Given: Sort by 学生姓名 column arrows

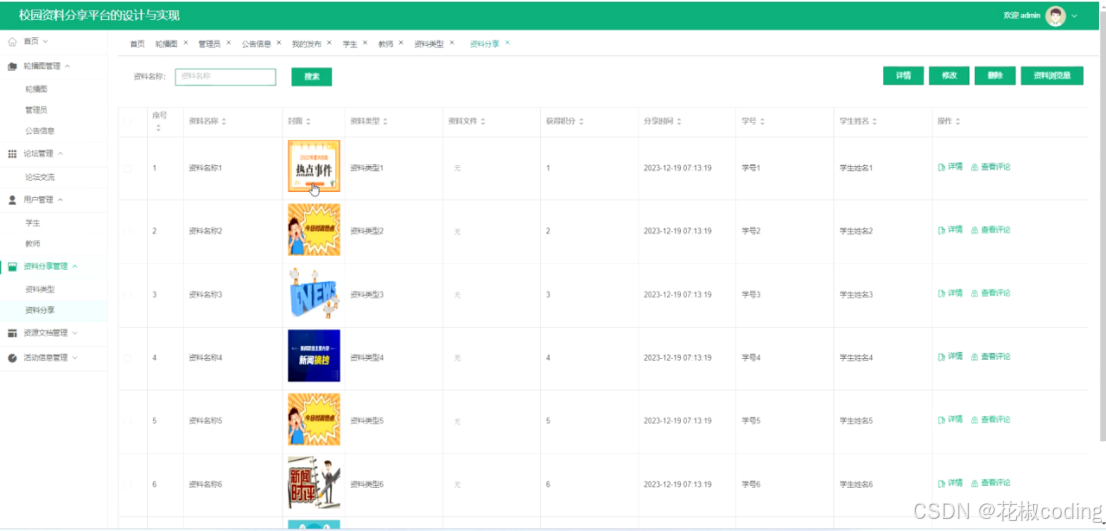Looking at the screenshot, I should (875, 121).
